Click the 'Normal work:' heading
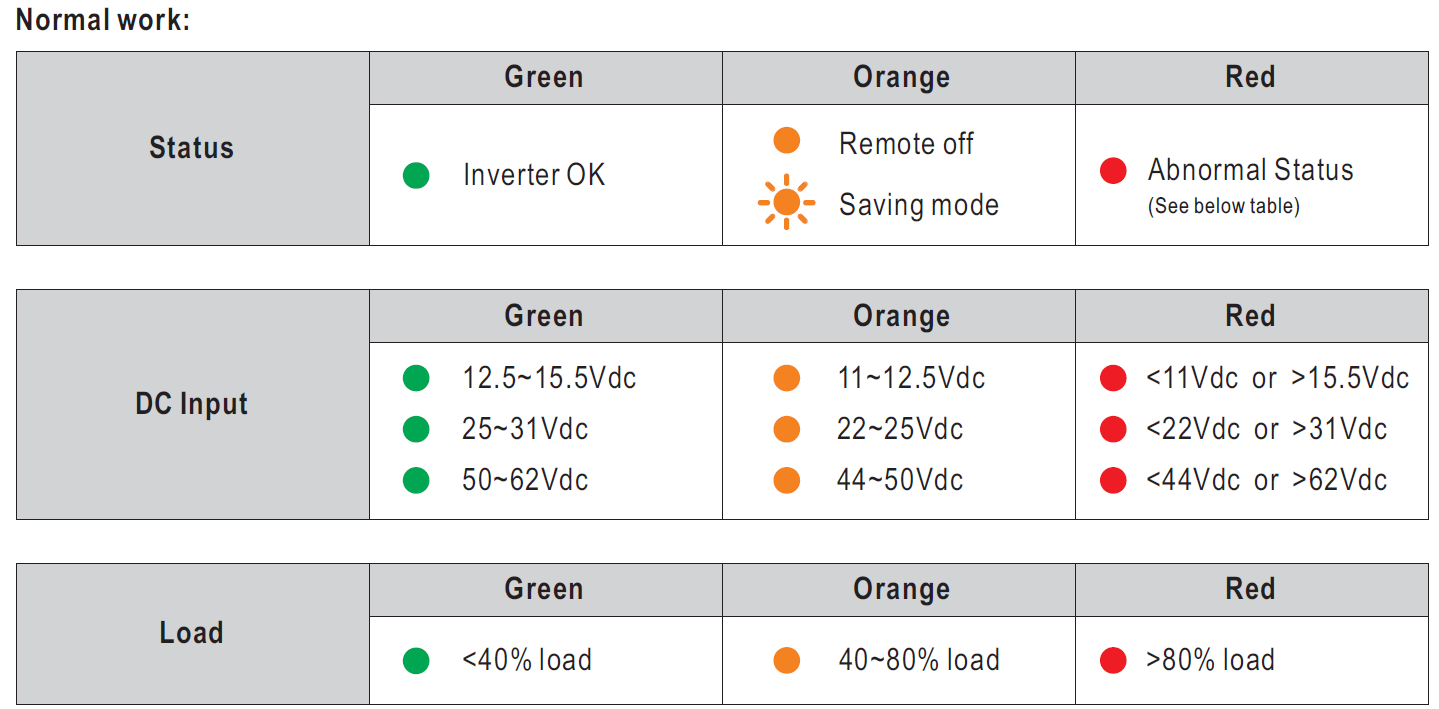1439x709 pixels. pyautogui.click(x=103, y=19)
